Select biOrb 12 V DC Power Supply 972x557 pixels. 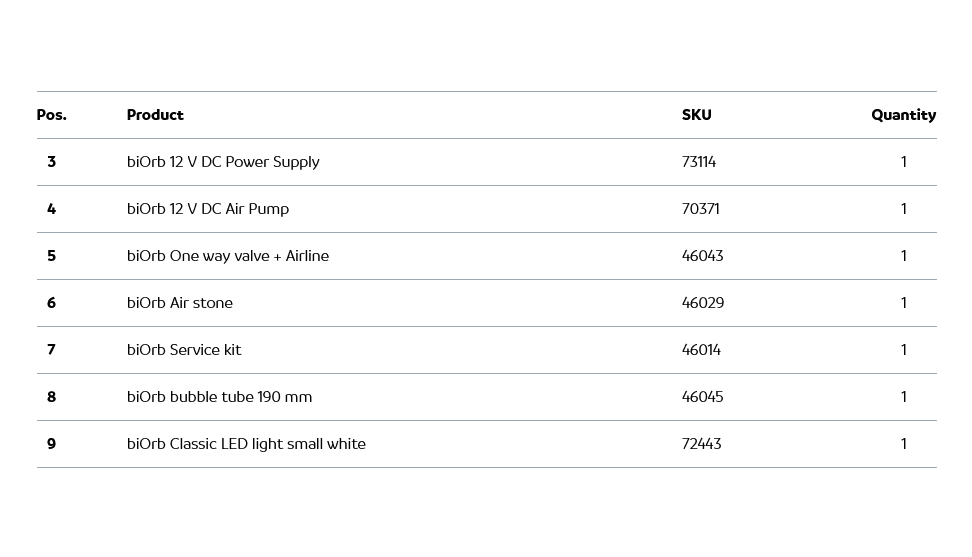[x=223, y=162]
